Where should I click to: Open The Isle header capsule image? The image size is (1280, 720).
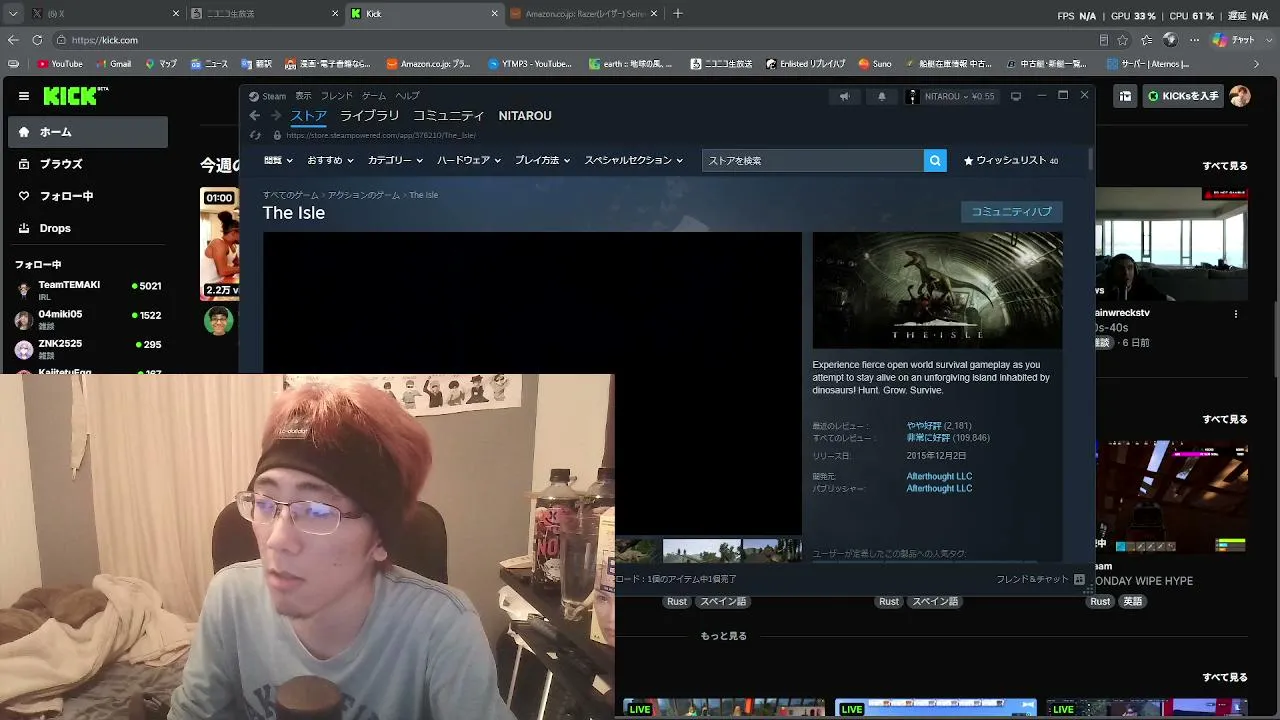click(x=937, y=290)
